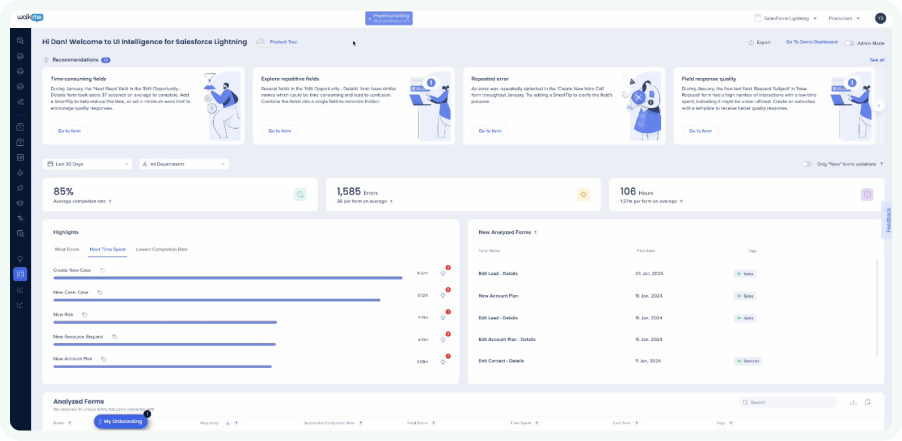Go to form from Explore repetitive fields card

(280, 131)
